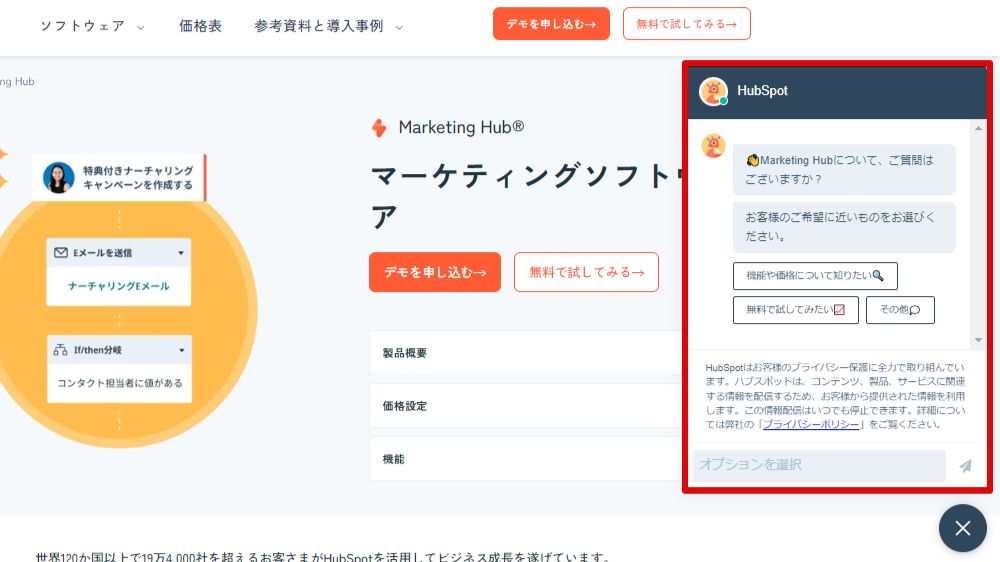Click the HubSpot bot avatar in chat header

[714, 91]
